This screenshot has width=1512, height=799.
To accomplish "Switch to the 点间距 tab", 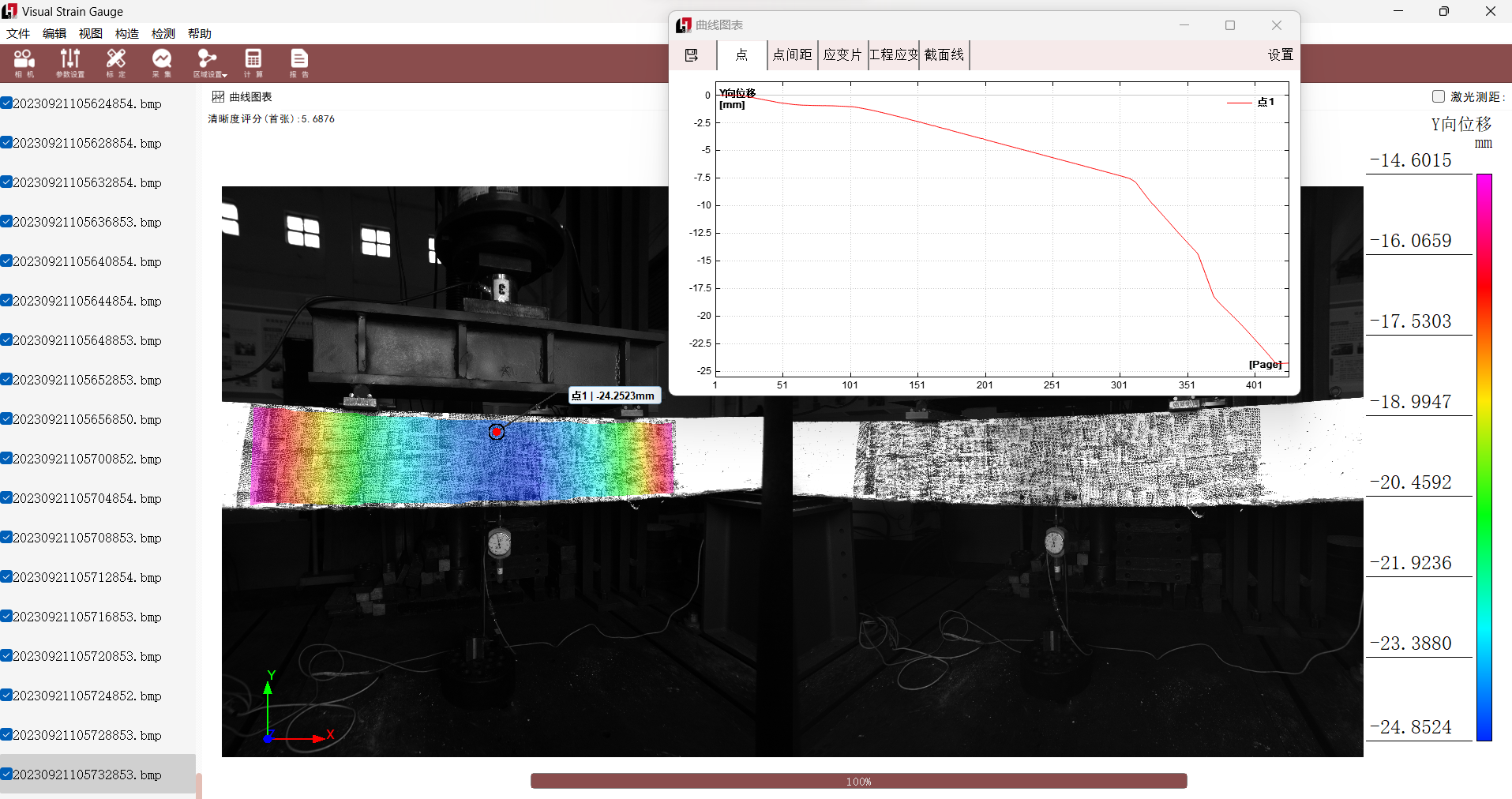I will (792, 54).
